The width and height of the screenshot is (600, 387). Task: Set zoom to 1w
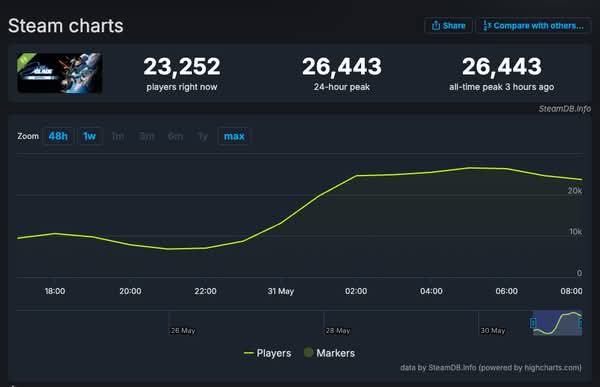[x=90, y=136]
